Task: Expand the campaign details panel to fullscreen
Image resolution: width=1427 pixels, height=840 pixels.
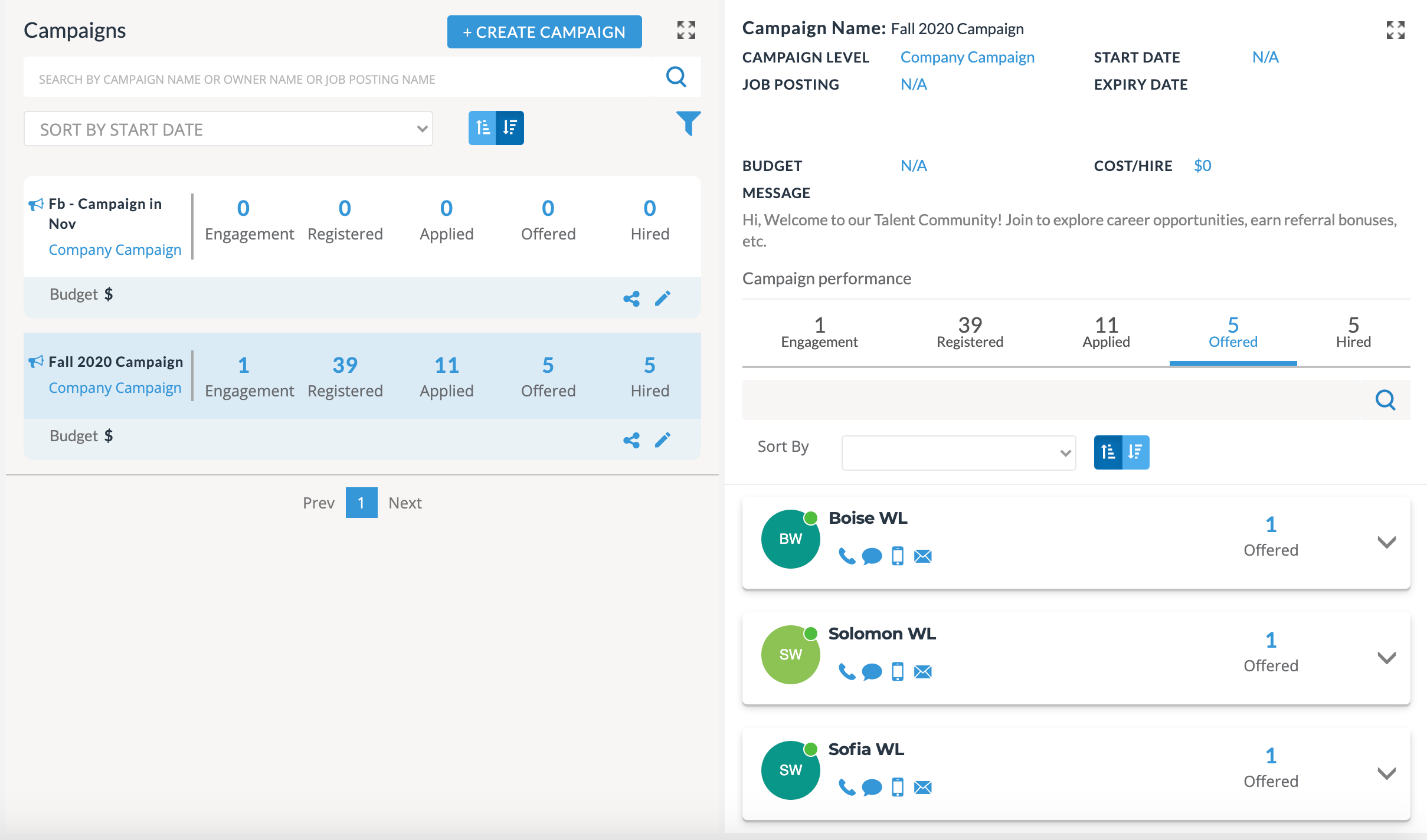Action: (x=1395, y=30)
